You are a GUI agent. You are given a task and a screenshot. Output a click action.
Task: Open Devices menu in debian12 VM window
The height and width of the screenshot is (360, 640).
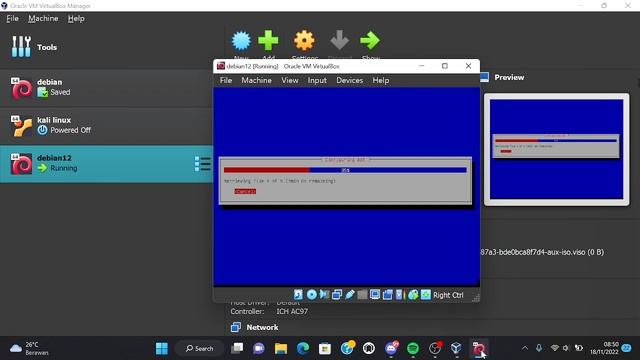tap(349, 80)
